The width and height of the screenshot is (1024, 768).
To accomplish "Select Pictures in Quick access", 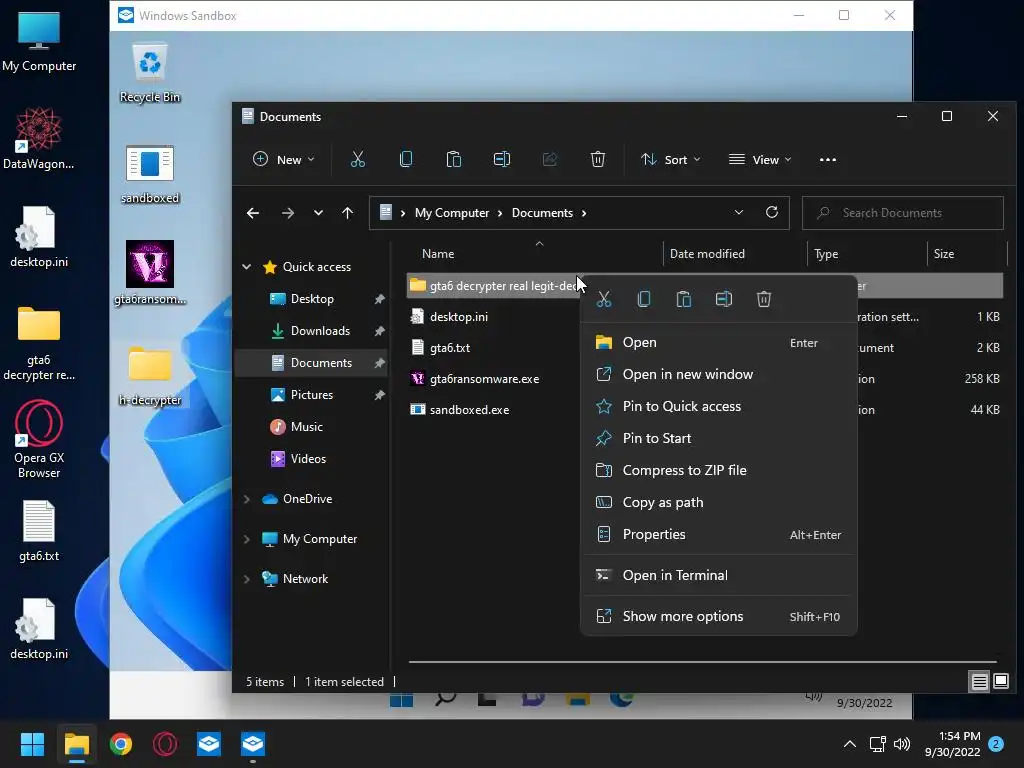I will 311,395.
